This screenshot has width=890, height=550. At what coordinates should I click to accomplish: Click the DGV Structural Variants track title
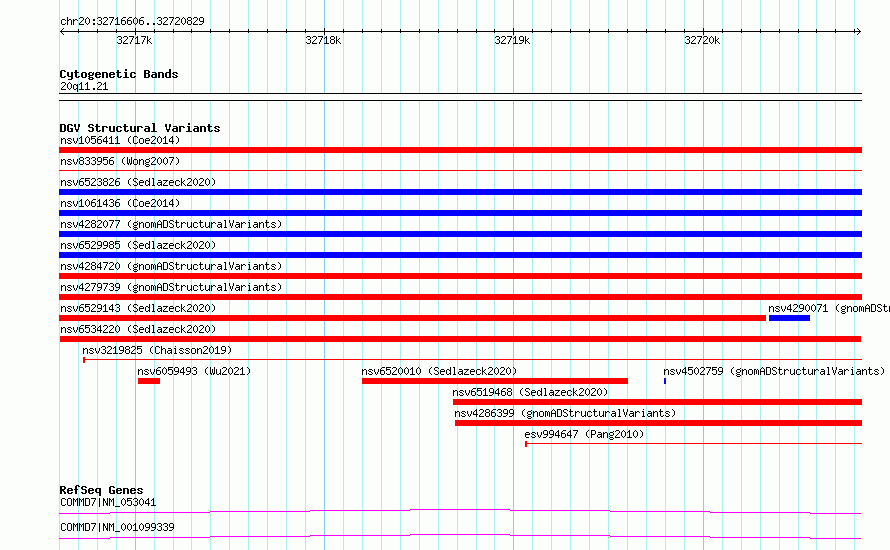tap(140, 128)
